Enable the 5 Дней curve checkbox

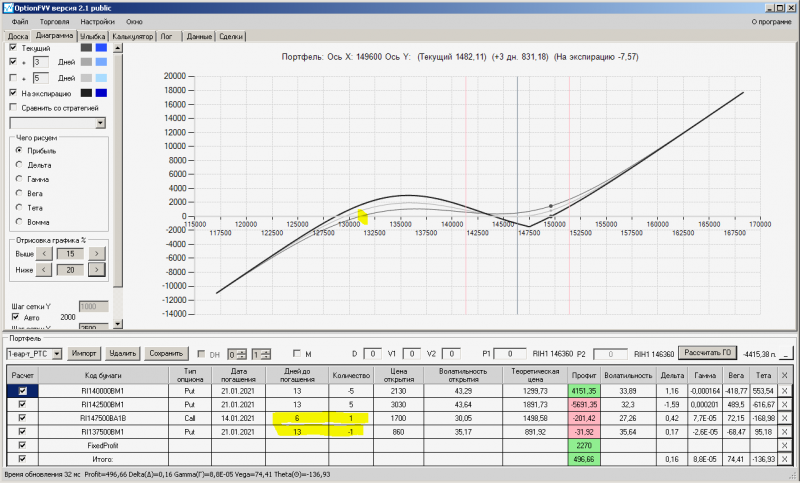coord(14,78)
